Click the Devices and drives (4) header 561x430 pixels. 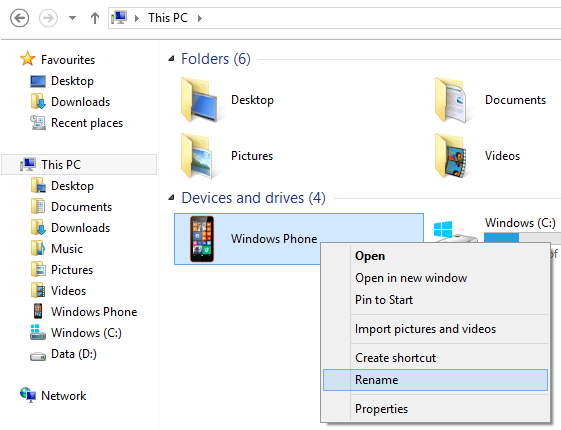pos(253,197)
